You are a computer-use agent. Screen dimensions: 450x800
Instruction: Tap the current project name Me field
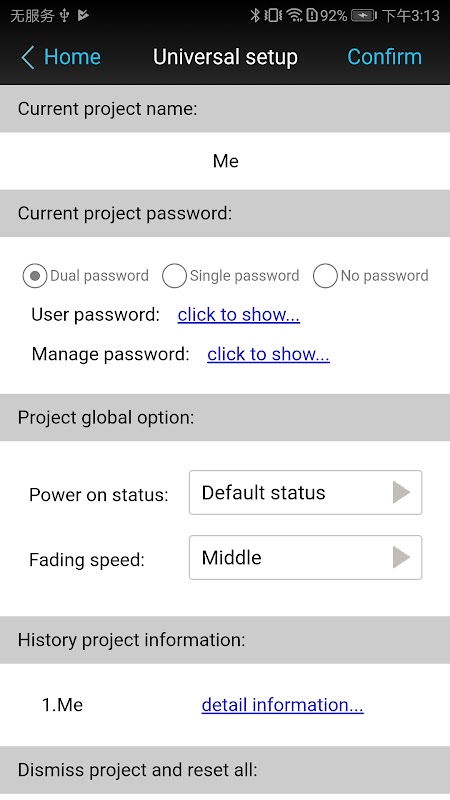(225, 161)
